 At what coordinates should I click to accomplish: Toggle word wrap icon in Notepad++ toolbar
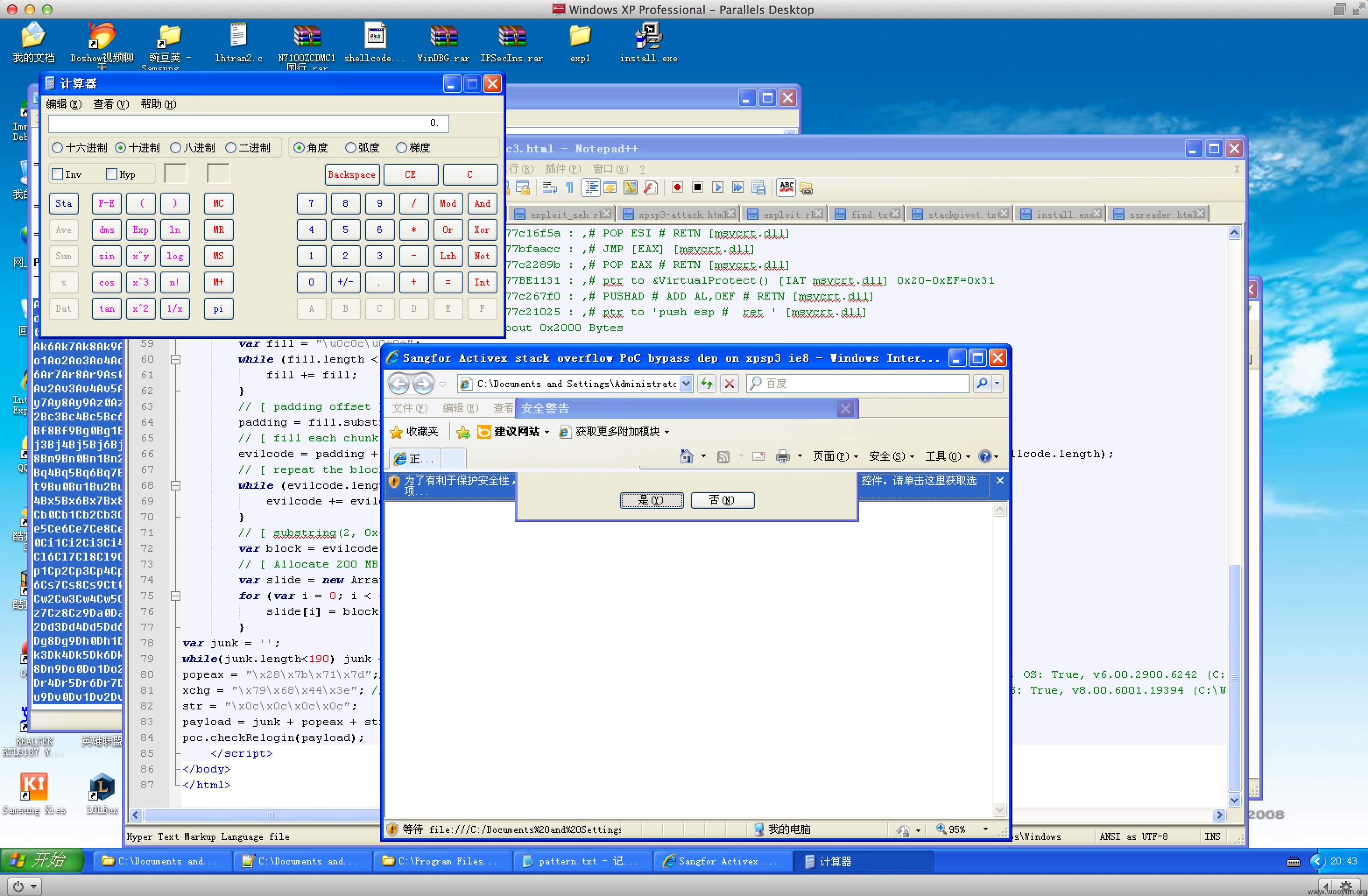tap(550, 187)
